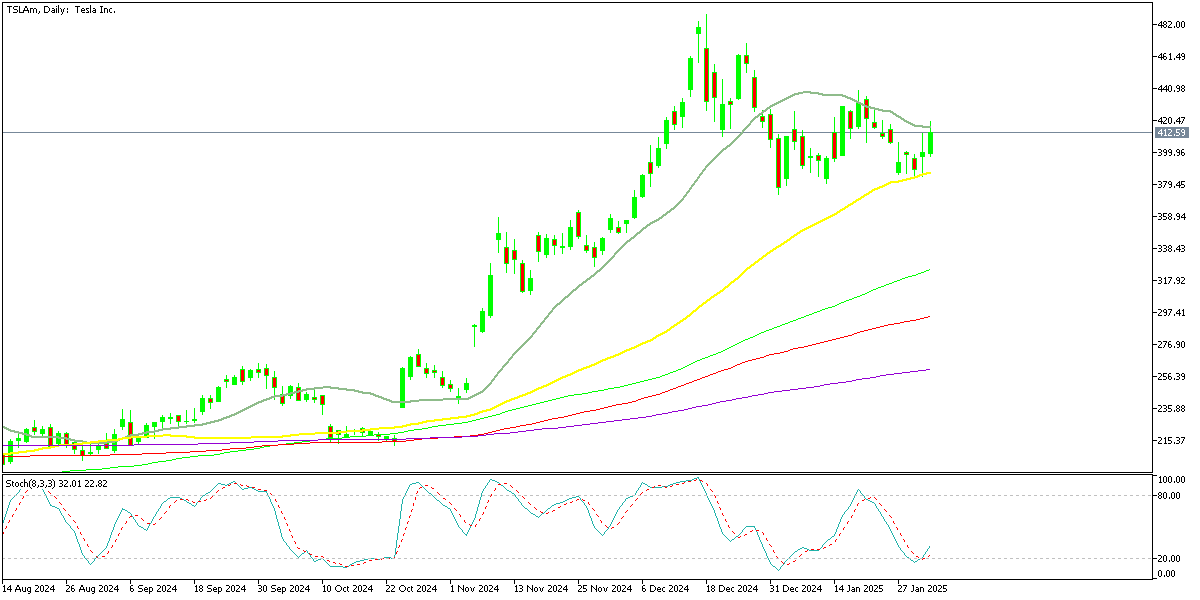Select the 317.92 price level label

pos(1171,281)
